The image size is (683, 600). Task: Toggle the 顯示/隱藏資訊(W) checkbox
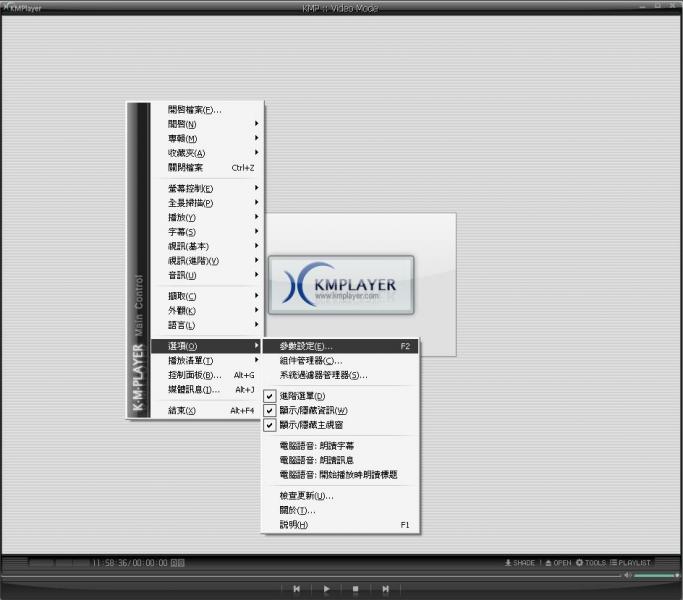pyautogui.click(x=270, y=410)
